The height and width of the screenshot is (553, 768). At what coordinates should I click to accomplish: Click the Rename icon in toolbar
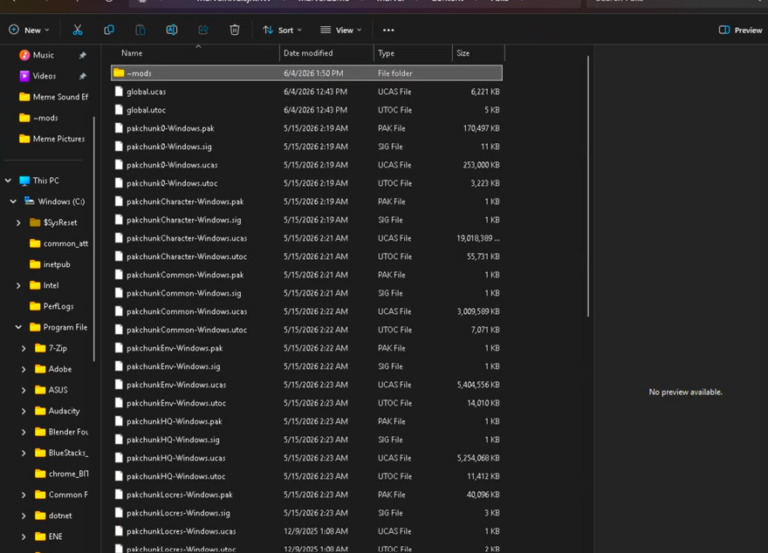coord(171,30)
